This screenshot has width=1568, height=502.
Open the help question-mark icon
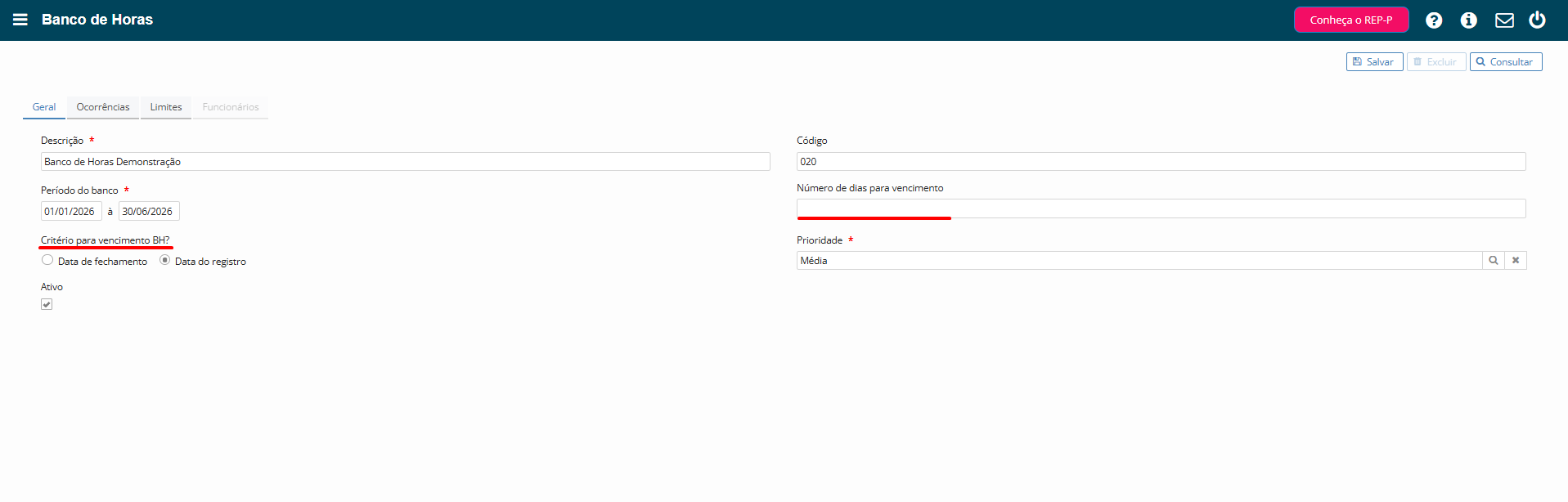1434,20
